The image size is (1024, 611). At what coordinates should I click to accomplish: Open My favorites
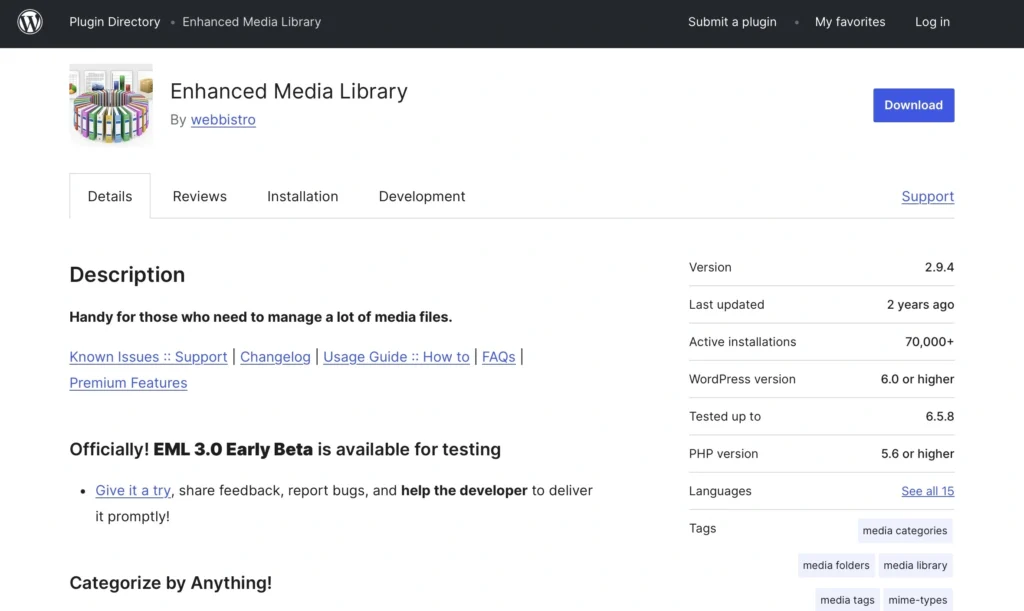tap(850, 22)
